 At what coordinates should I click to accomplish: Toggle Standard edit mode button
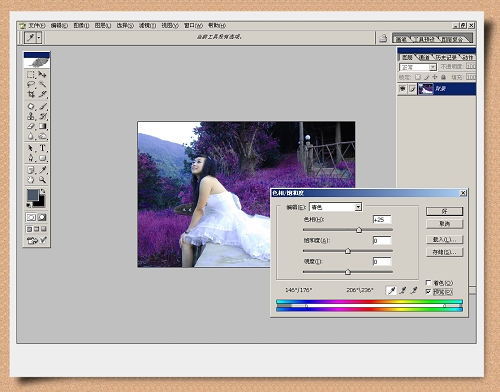31,217
